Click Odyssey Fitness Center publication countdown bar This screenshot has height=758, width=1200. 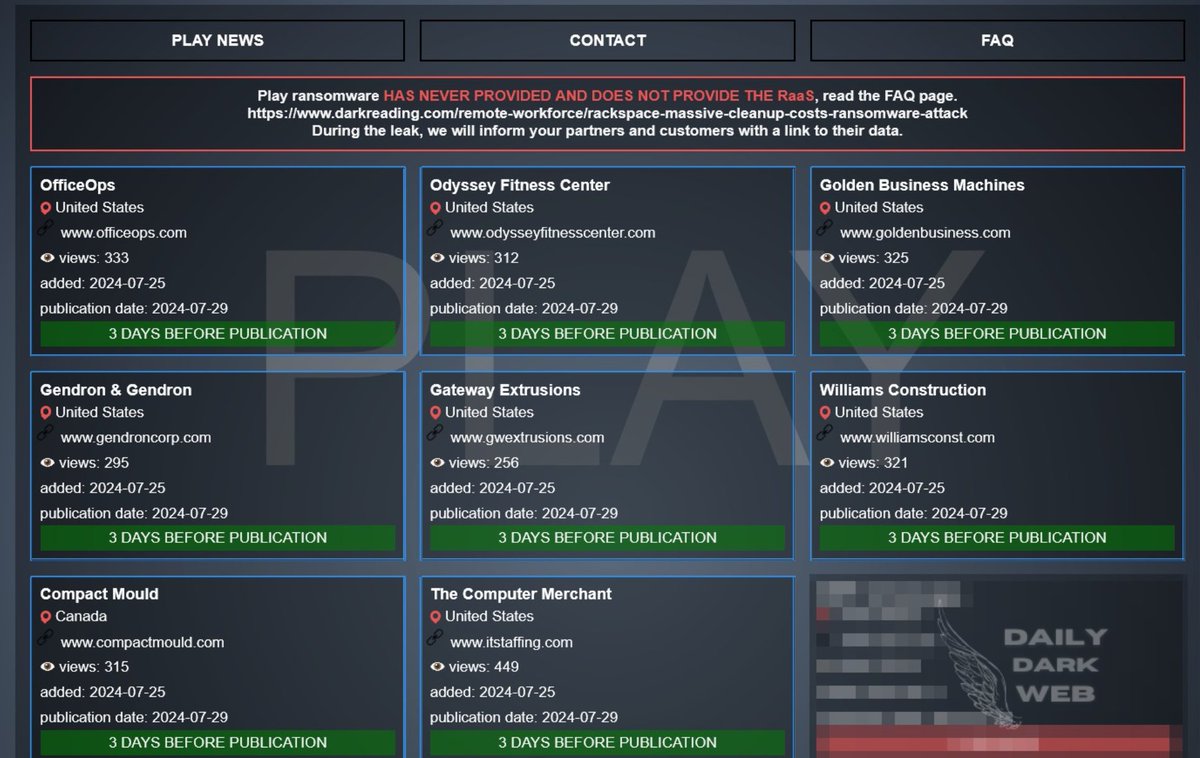607,334
